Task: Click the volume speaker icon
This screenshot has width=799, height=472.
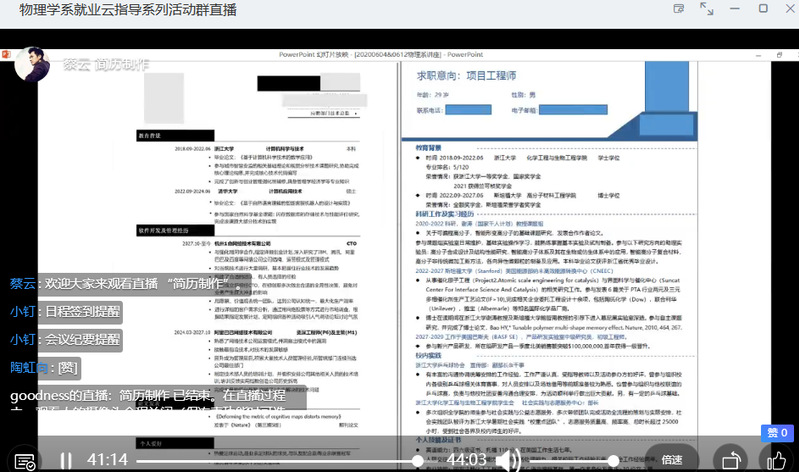Action: coord(508,460)
